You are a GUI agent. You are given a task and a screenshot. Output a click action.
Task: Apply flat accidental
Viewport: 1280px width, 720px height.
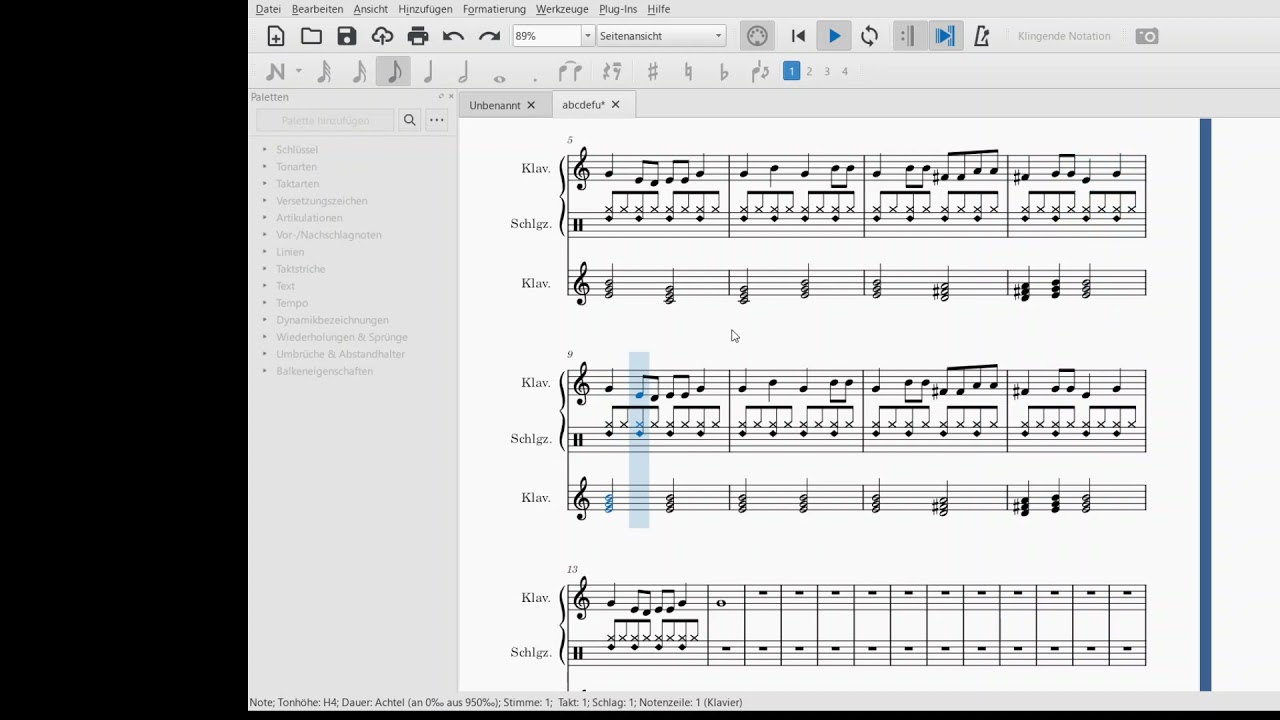[x=724, y=72]
